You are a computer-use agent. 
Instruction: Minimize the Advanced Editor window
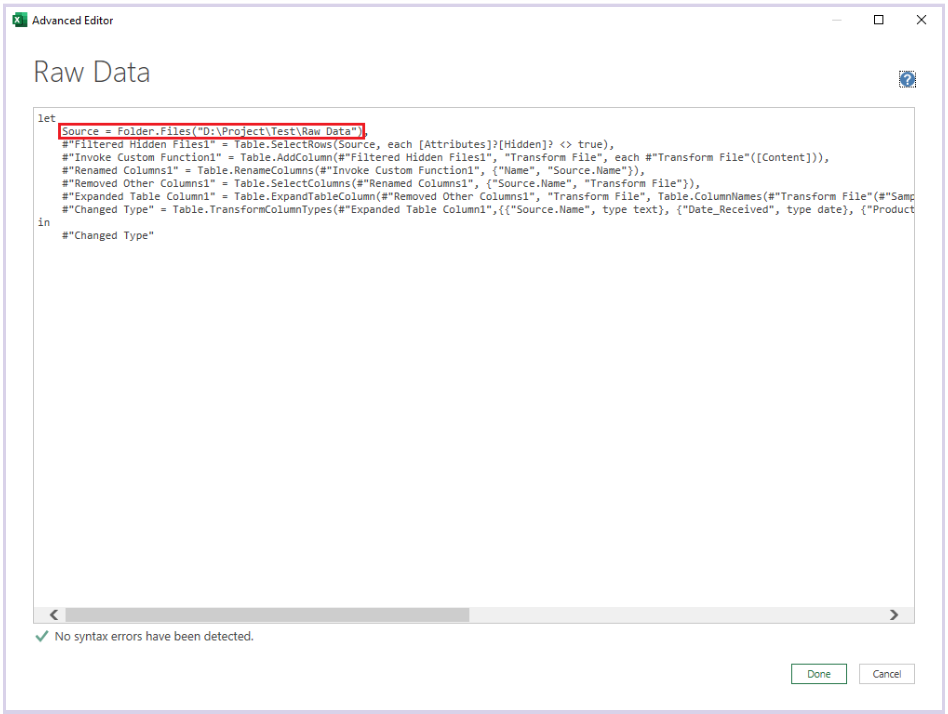click(837, 20)
